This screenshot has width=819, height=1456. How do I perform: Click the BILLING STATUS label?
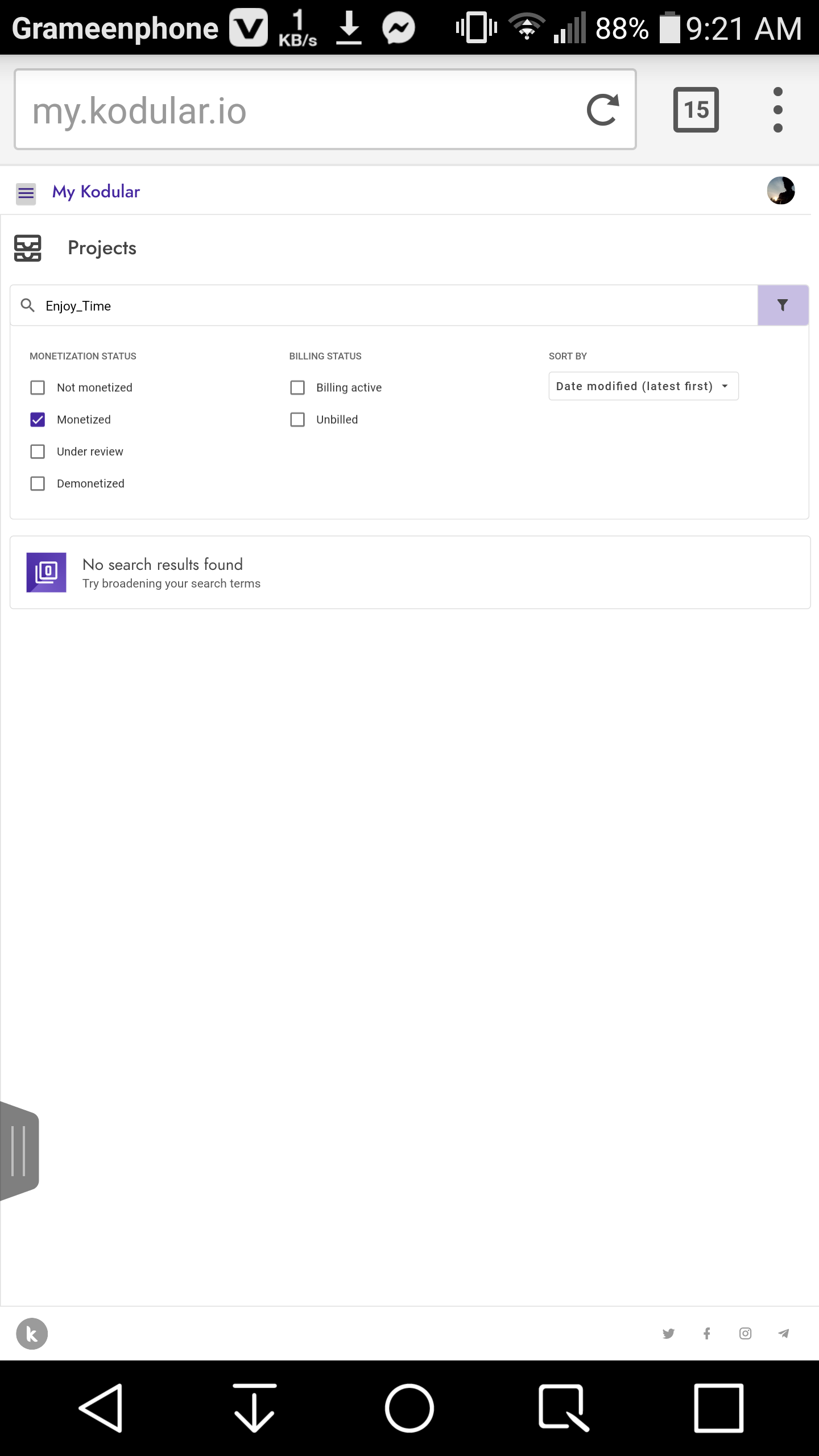pyautogui.click(x=325, y=356)
